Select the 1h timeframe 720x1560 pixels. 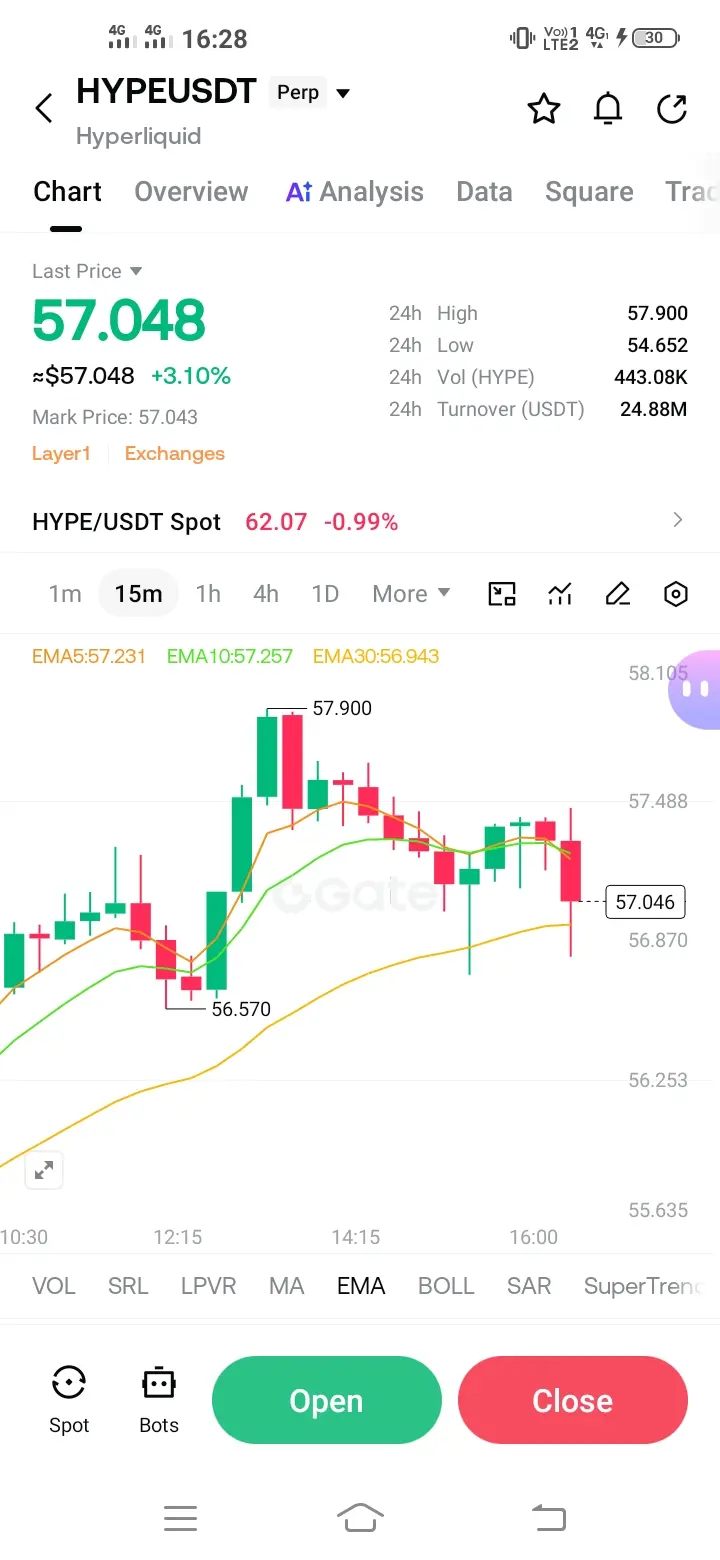208,594
